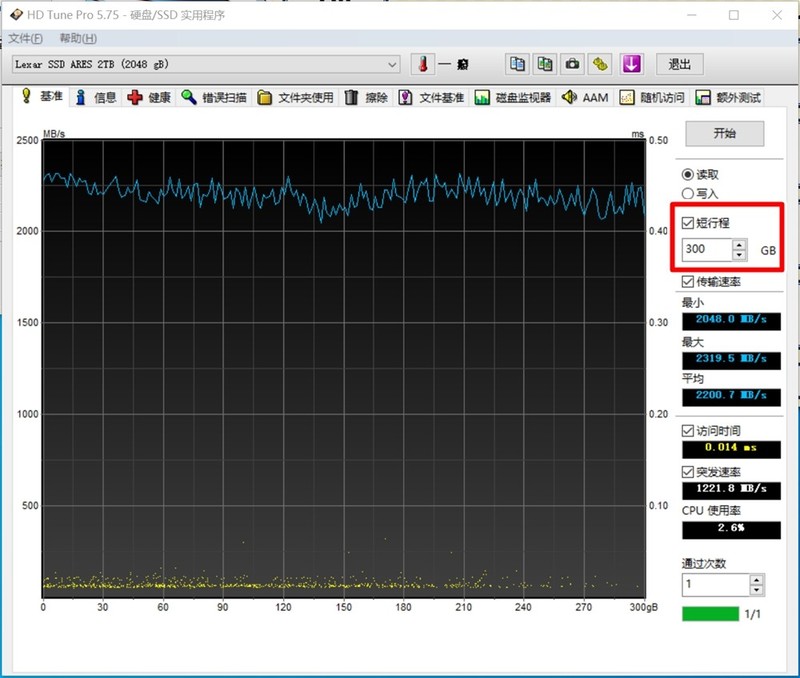Decrease the 通过次数 pass count spinner
The height and width of the screenshot is (678, 800).
pyautogui.click(x=756, y=590)
